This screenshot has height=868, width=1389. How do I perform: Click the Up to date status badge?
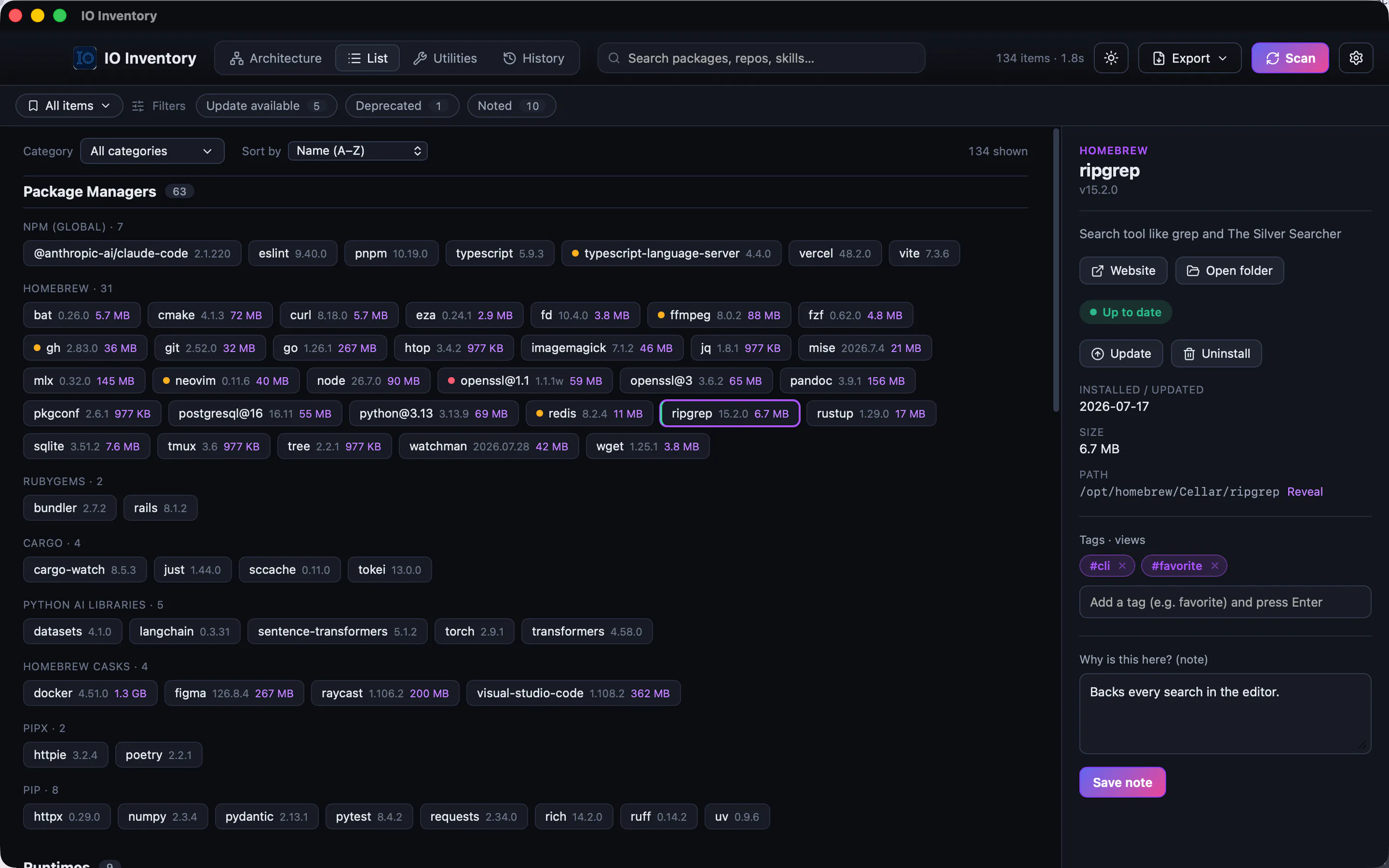pyautogui.click(x=1125, y=312)
